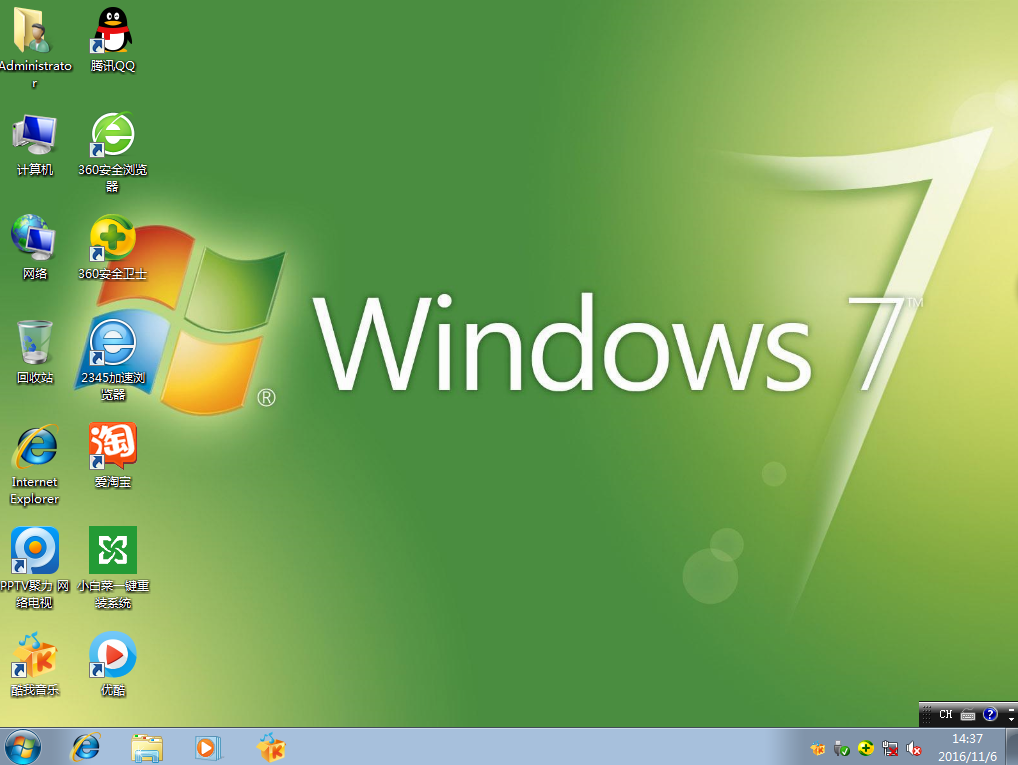Open Kuwo music box pinned on taskbar

click(271, 747)
